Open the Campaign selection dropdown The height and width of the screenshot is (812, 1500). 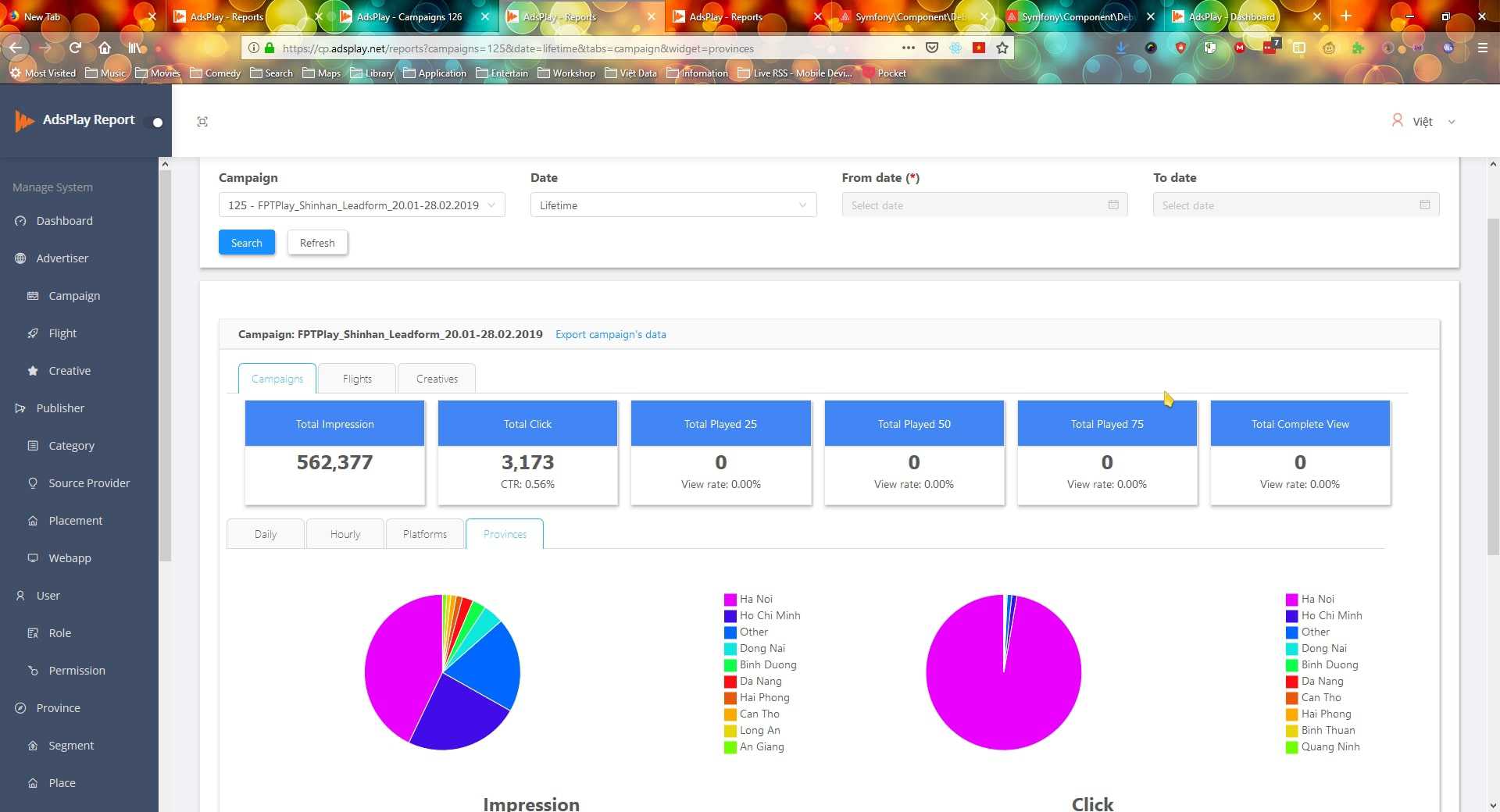(x=362, y=205)
